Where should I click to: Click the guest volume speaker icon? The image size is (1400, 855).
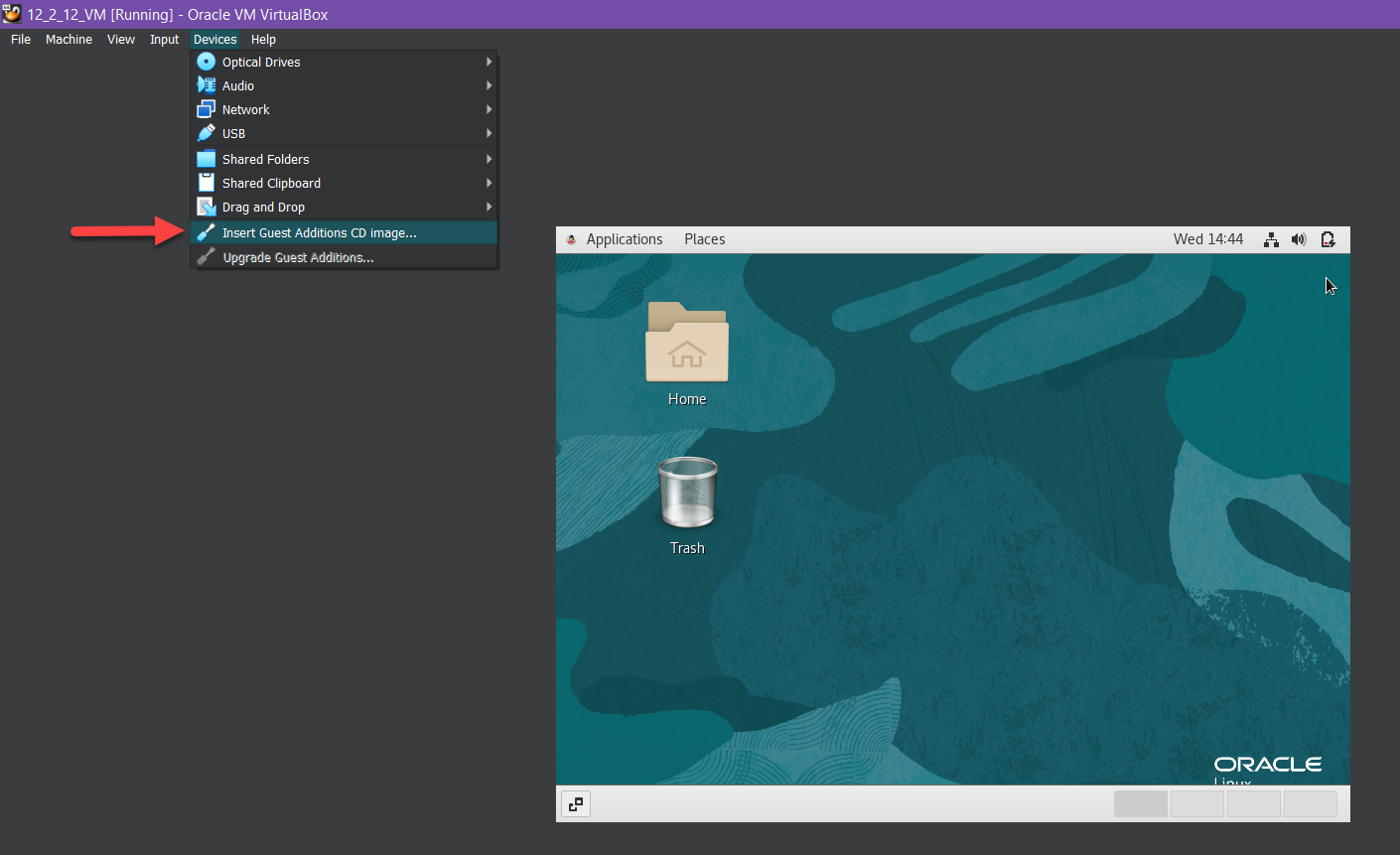coord(1299,239)
